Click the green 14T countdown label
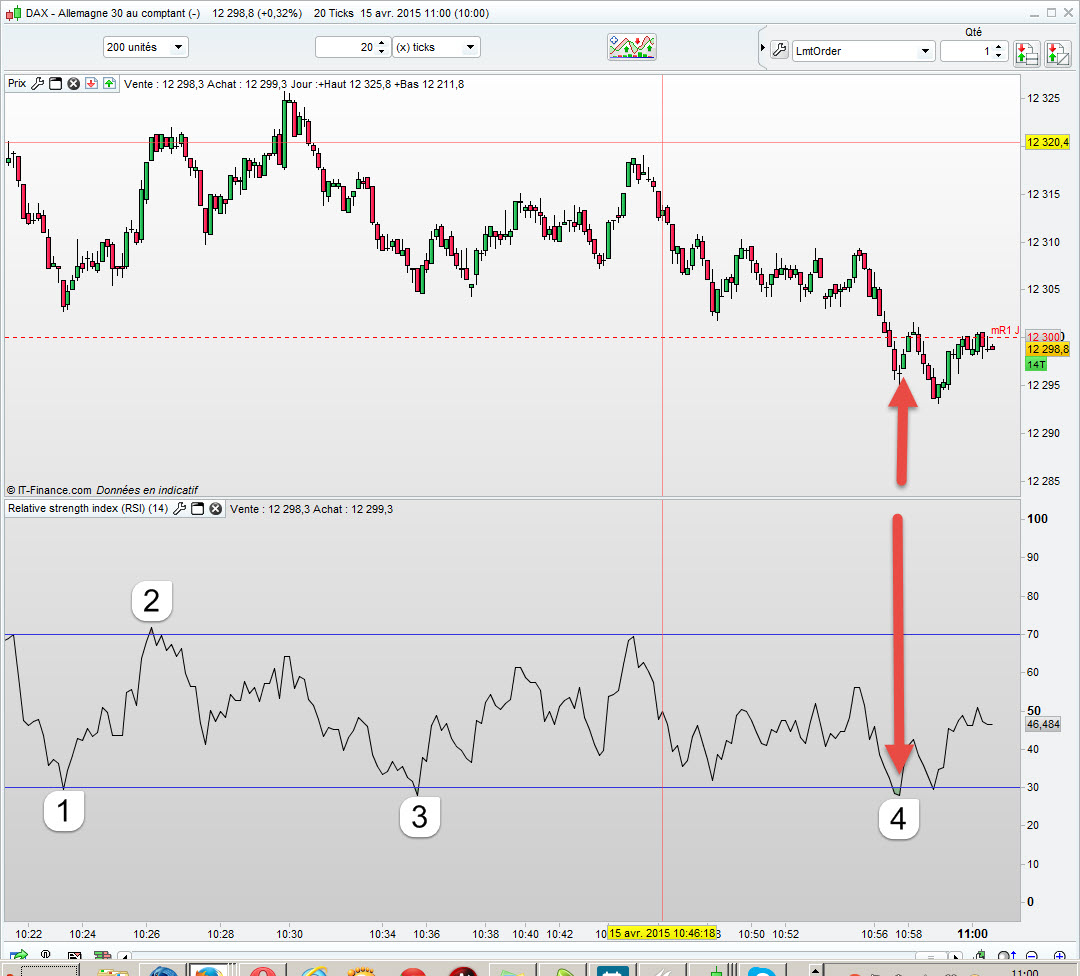1080x976 pixels. pyautogui.click(x=1036, y=364)
